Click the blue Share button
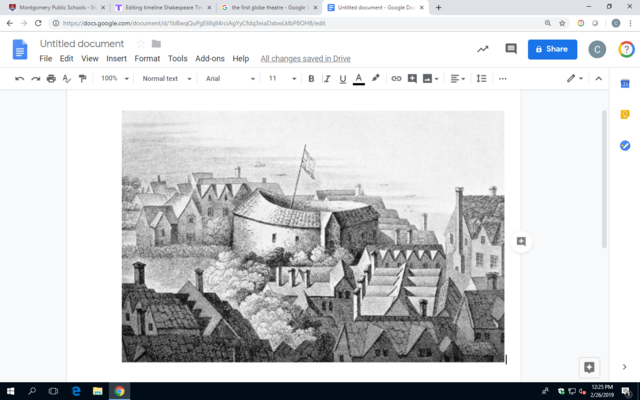 pos(552,49)
